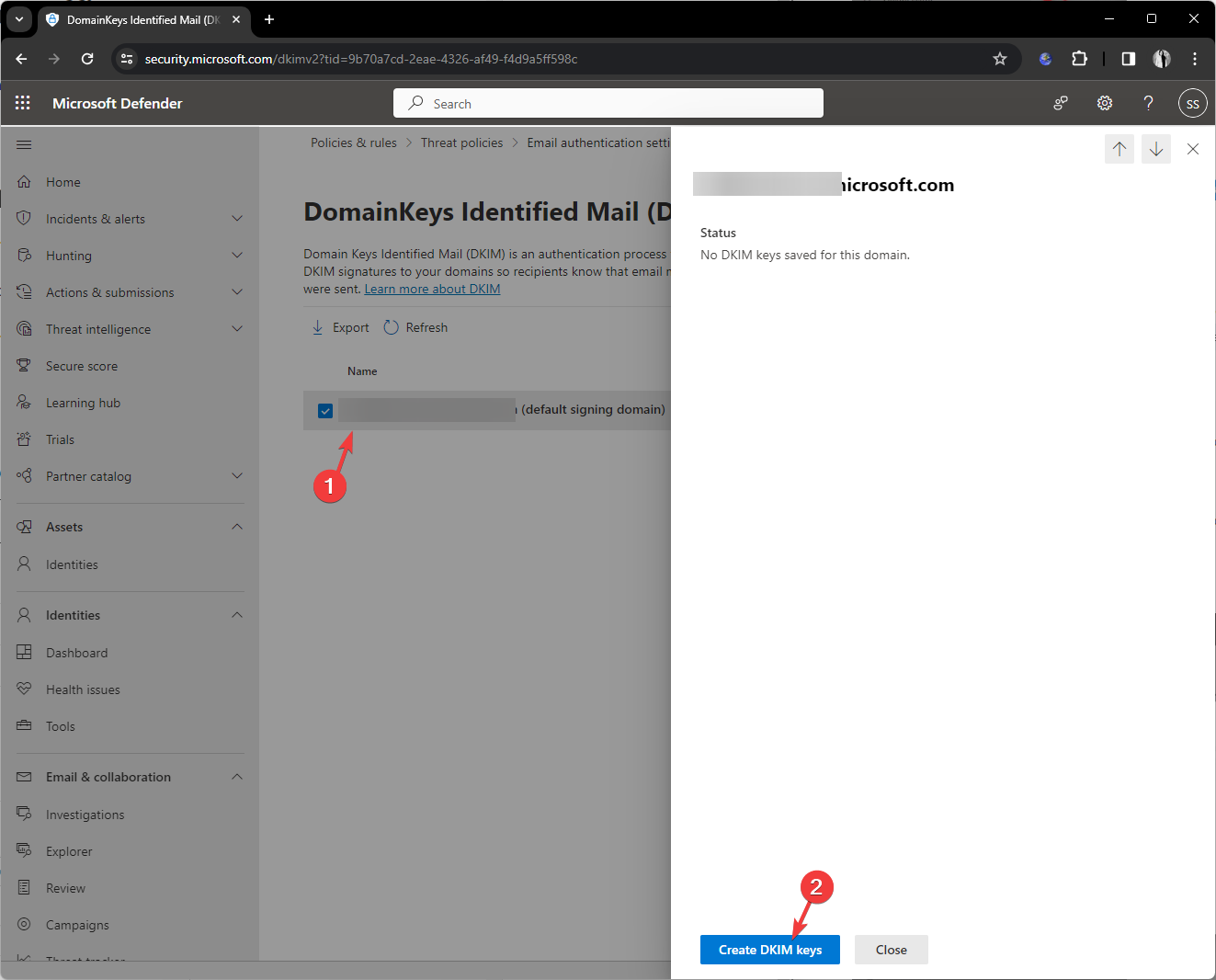
Task: Open the tab search dropdown in Chrome
Action: 19,19
